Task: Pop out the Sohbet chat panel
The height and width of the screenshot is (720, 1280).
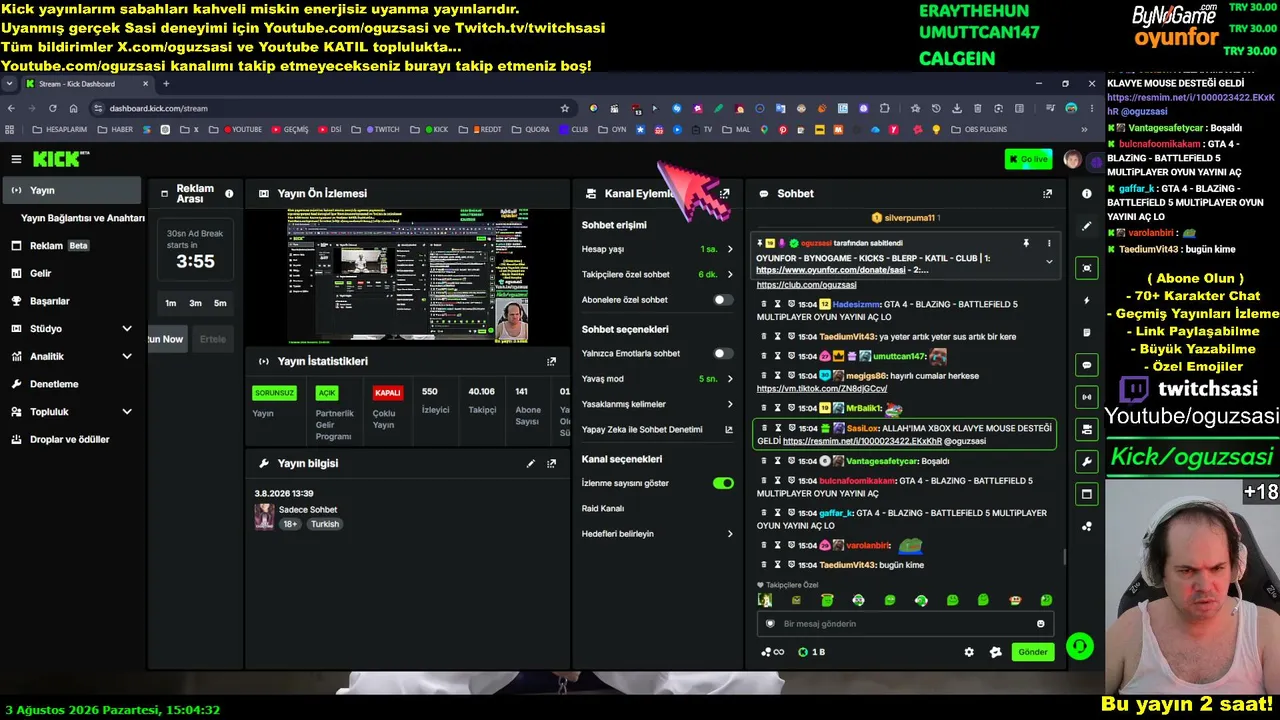Action: [x=1047, y=194]
